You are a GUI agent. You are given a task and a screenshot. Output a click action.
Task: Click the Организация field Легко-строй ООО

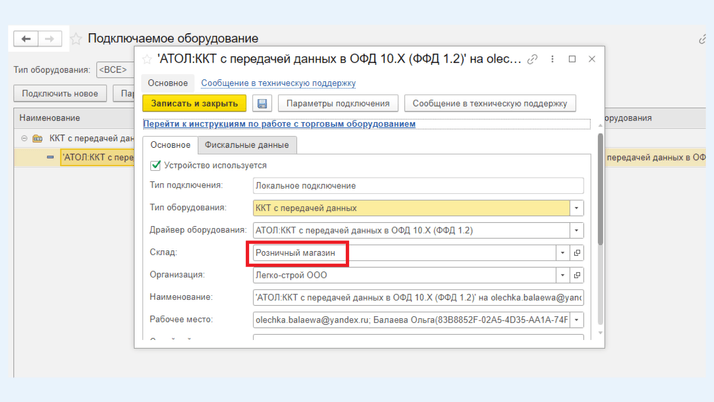click(x=404, y=275)
